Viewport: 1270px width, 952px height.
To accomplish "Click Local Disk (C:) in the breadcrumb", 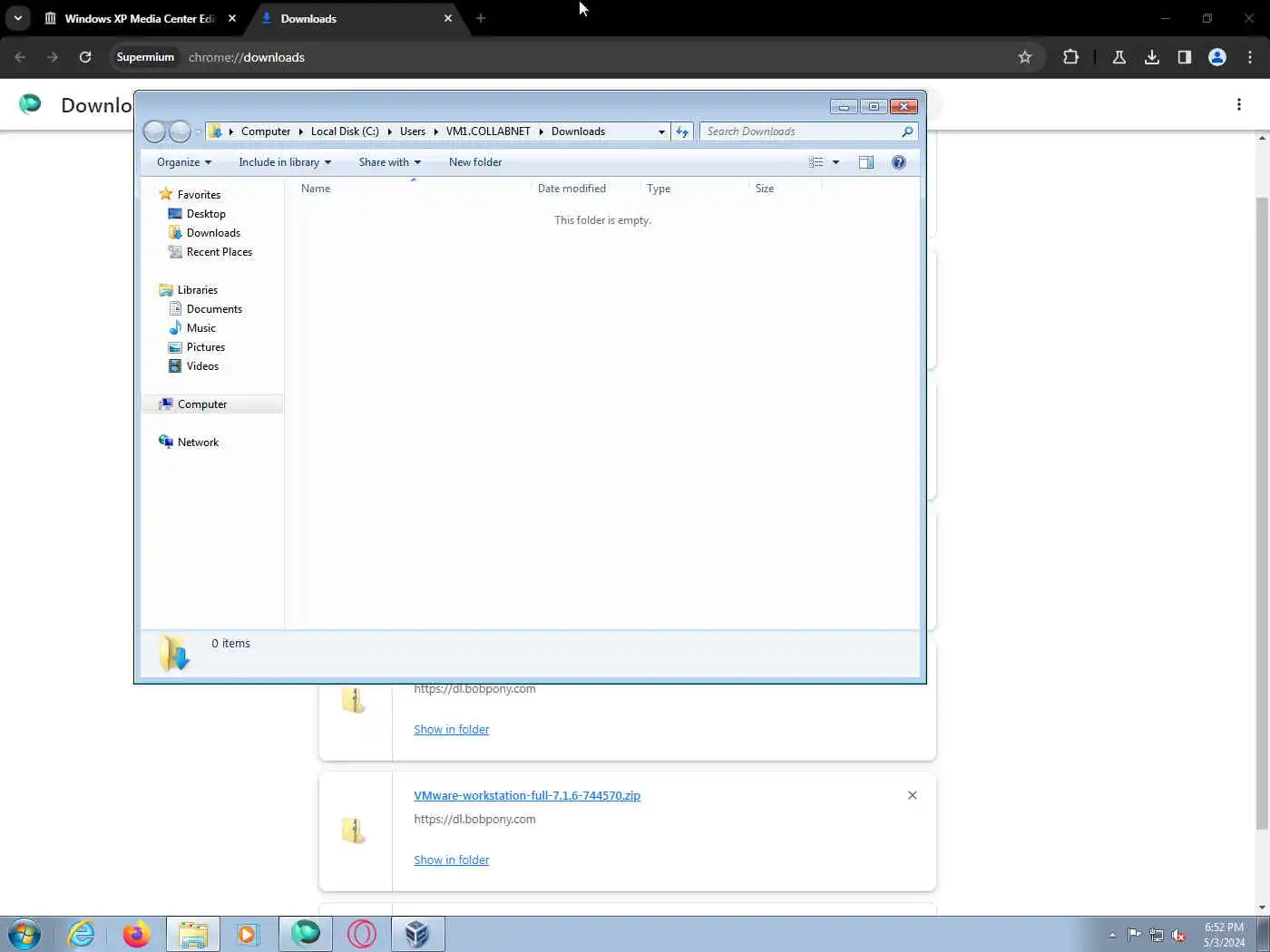I will coord(345,131).
